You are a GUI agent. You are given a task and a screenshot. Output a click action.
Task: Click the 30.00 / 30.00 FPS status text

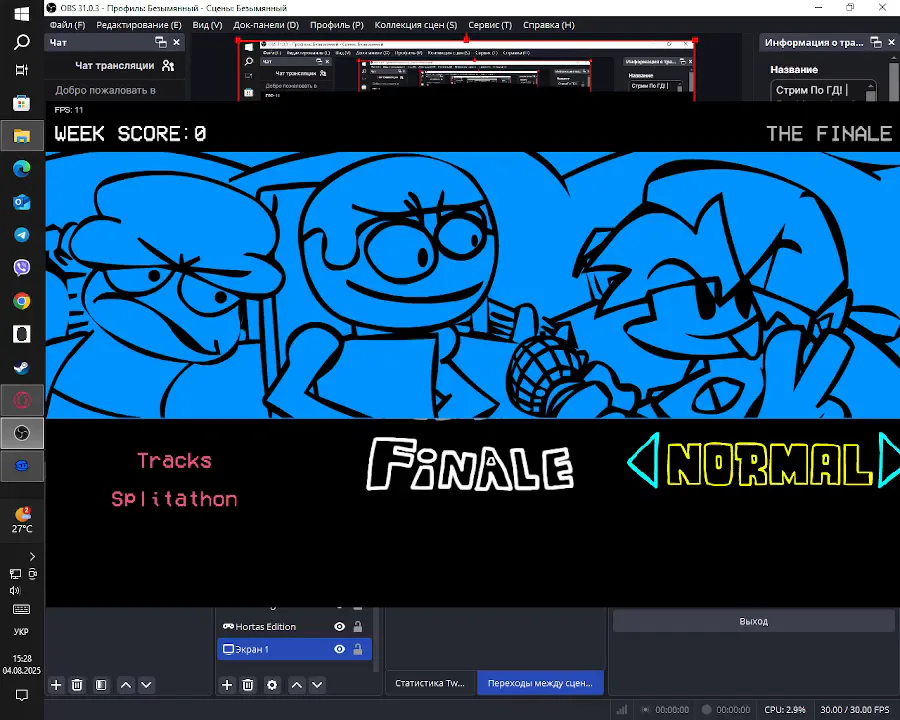point(855,710)
